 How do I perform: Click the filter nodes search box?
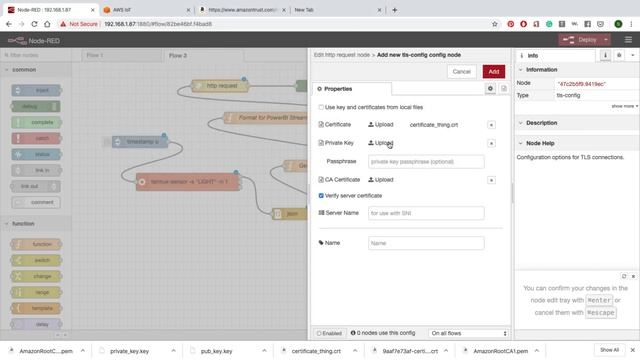36,55
